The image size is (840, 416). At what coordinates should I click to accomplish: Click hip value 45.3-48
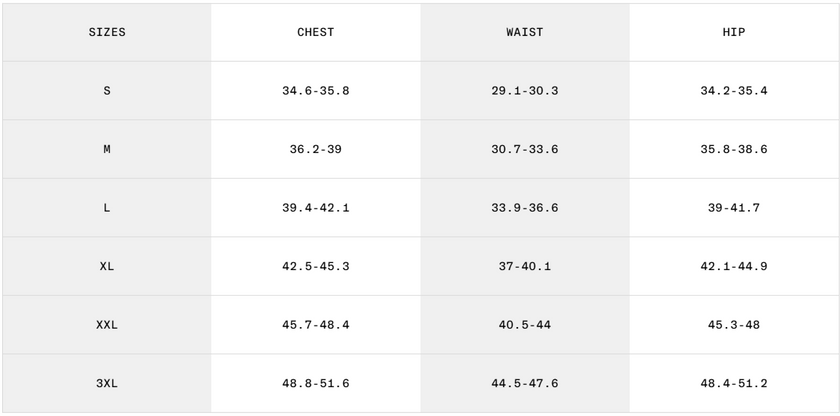click(x=734, y=325)
